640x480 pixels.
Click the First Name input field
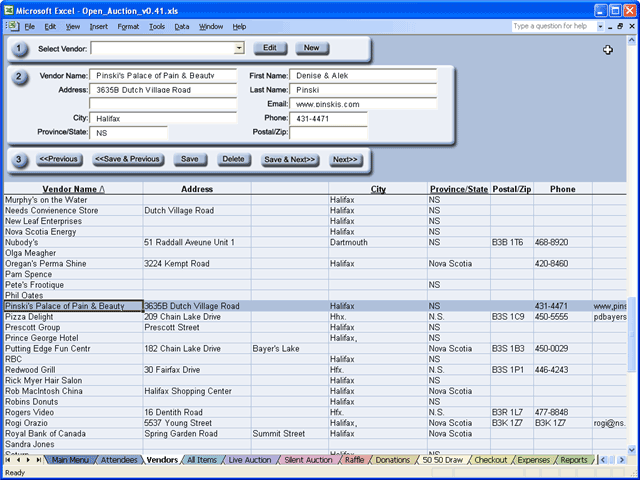pyautogui.click(x=363, y=76)
